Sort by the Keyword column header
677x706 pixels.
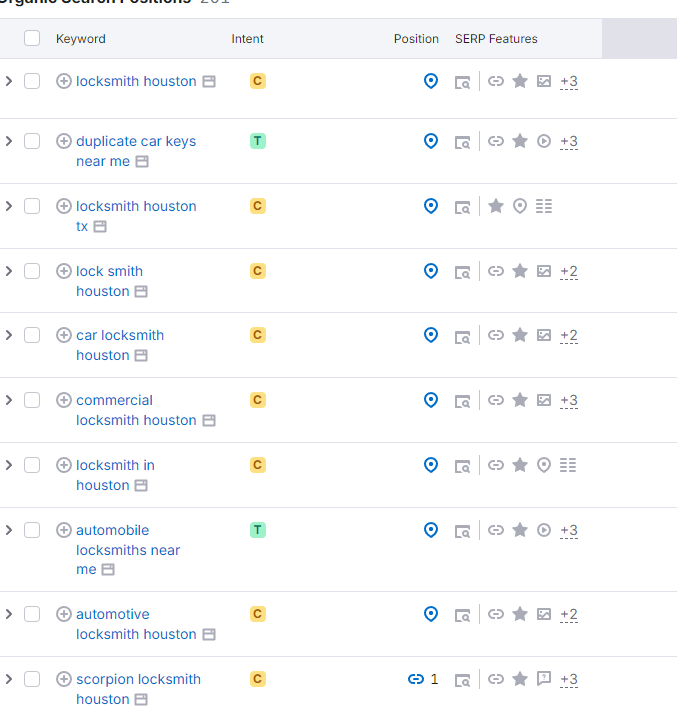point(81,39)
